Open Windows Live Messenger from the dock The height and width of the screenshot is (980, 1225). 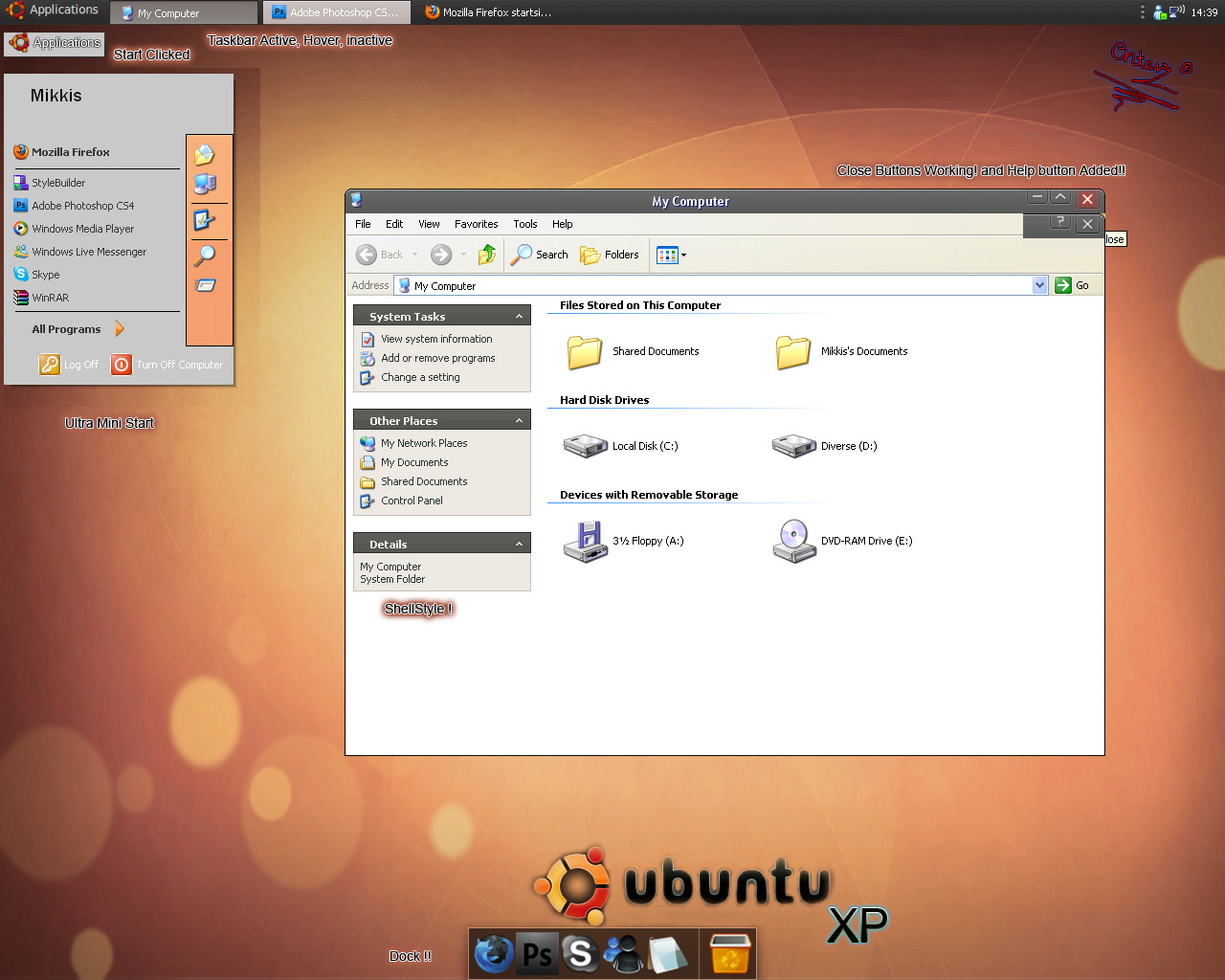(x=625, y=953)
